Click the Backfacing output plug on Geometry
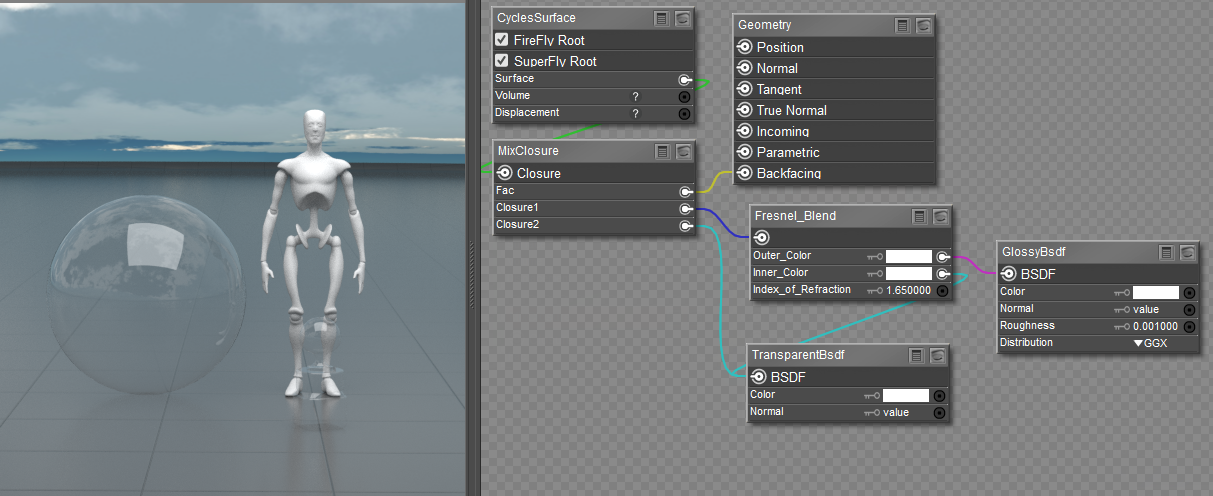Screen dimensions: 1213x496 tap(744, 173)
